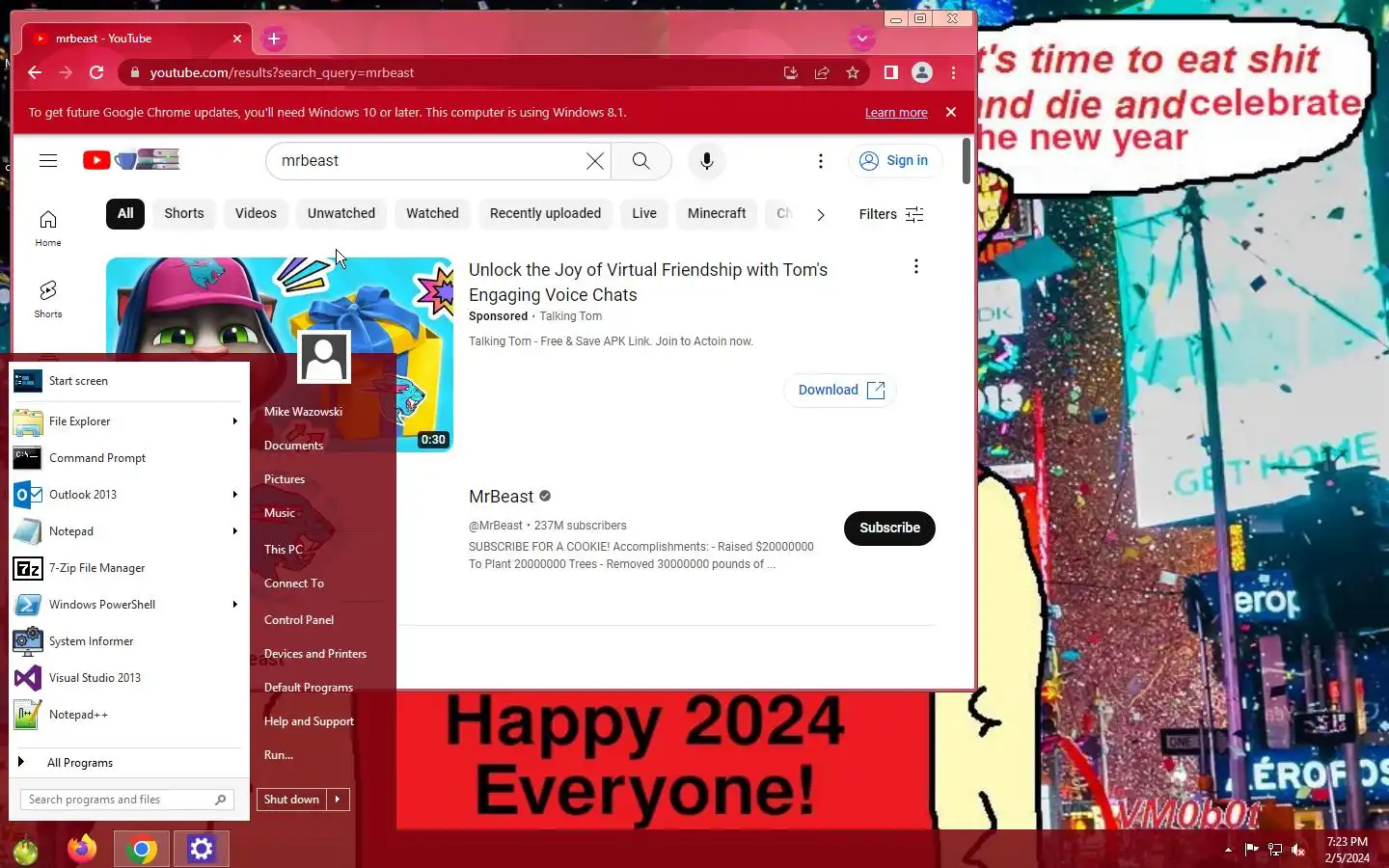Focus Search programs and files box

[x=126, y=800]
